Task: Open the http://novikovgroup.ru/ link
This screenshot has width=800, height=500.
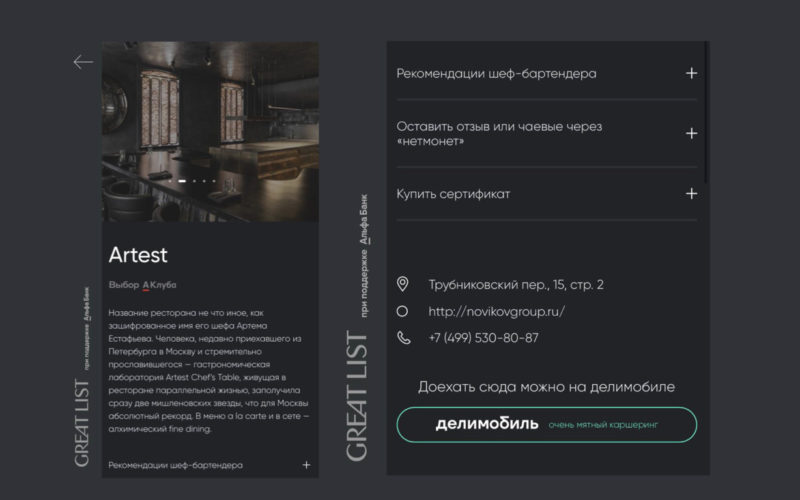Action: (496, 311)
